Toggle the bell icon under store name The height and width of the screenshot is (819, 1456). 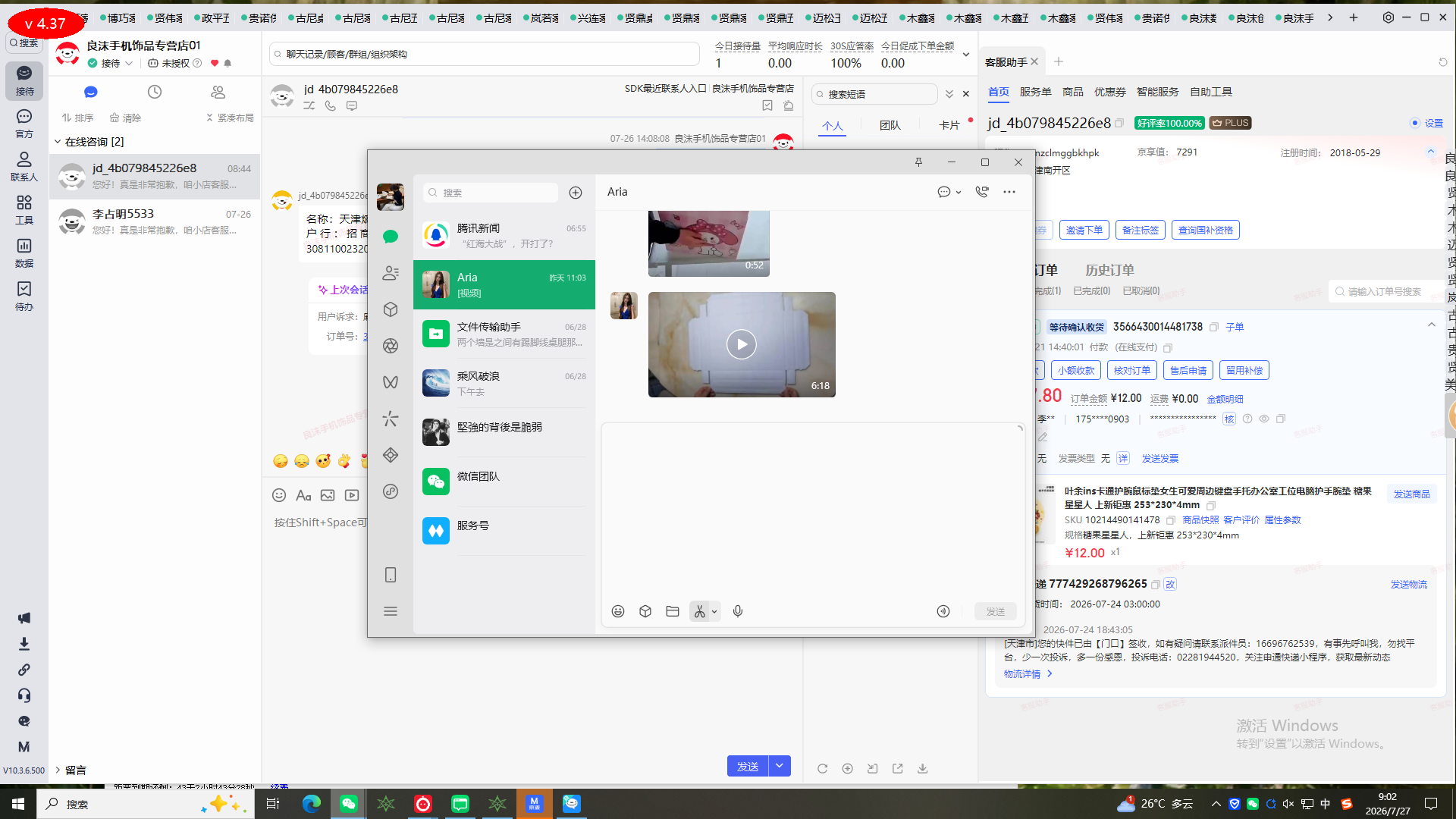227,63
